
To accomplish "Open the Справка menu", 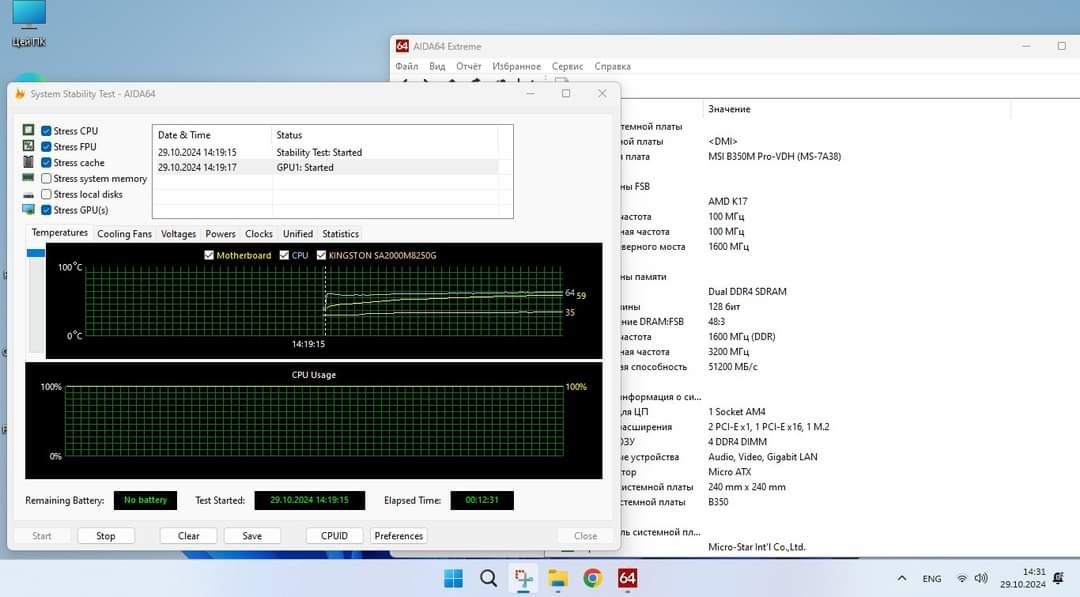I will 612,66.
